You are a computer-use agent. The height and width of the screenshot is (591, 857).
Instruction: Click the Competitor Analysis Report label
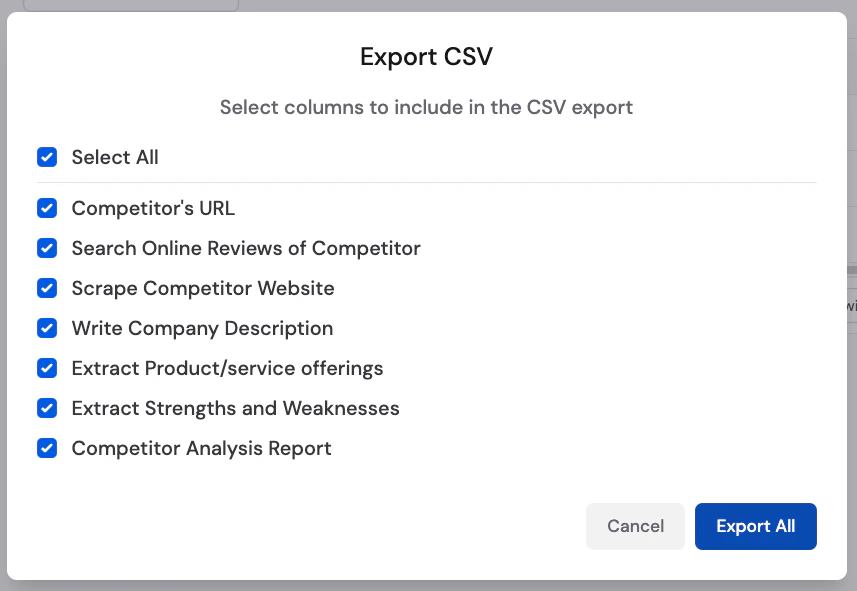pos(201,449)
